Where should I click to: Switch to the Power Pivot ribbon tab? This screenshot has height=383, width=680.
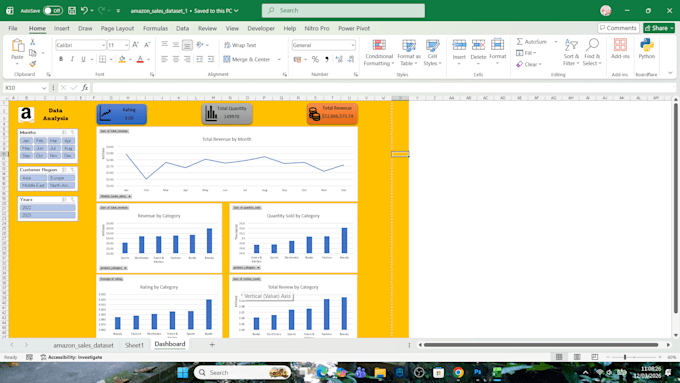(354, 28)
